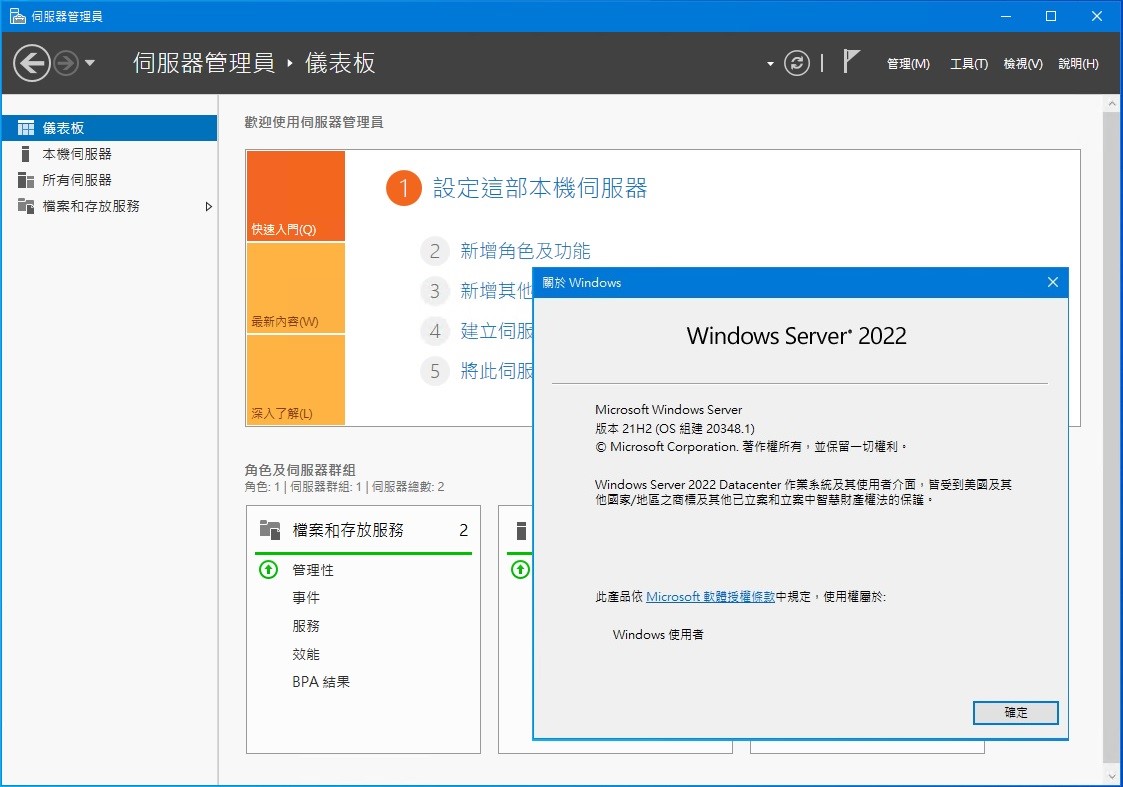Click the 設定這部本機伺服器 link

click(540, 188)
